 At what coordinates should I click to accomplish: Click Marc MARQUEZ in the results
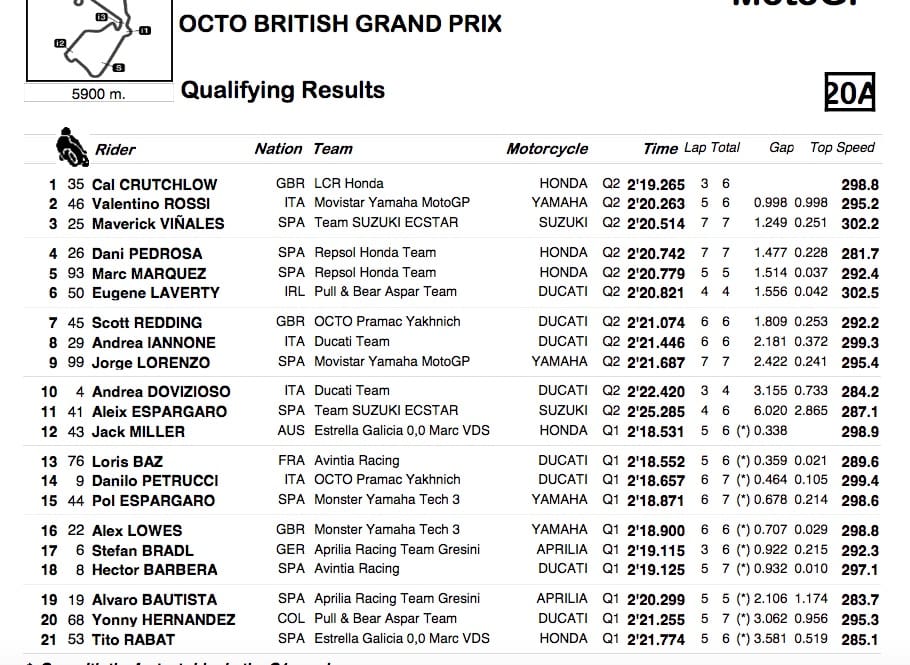pyautogui.click(x=149, y=273)
